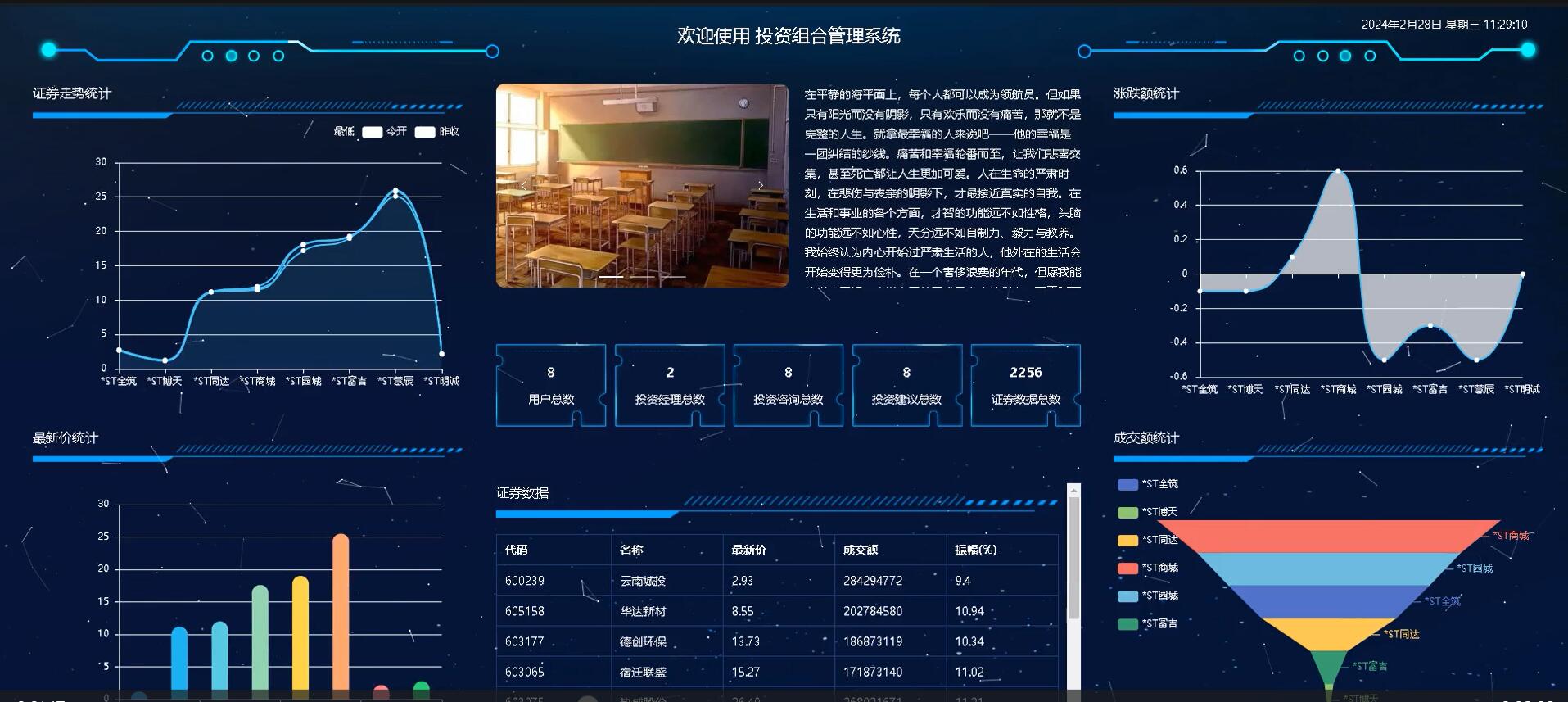Click the 证券走势统计 panel title
The image size is (1568, 702).
[x=72, y=93]
